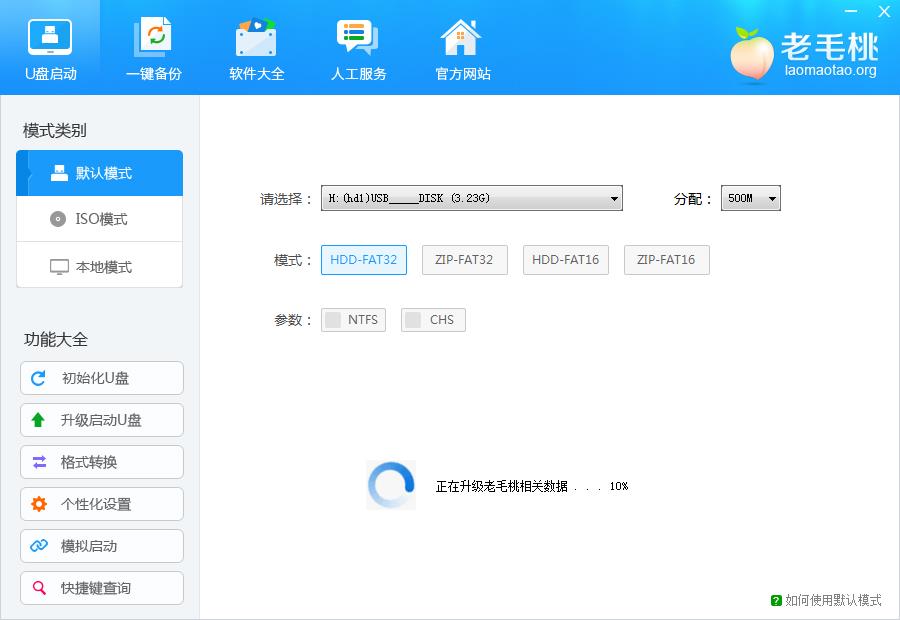Open 软件大全 software collection
The width and height of the screenshot is (900, 620).
(x=255, y=38)
